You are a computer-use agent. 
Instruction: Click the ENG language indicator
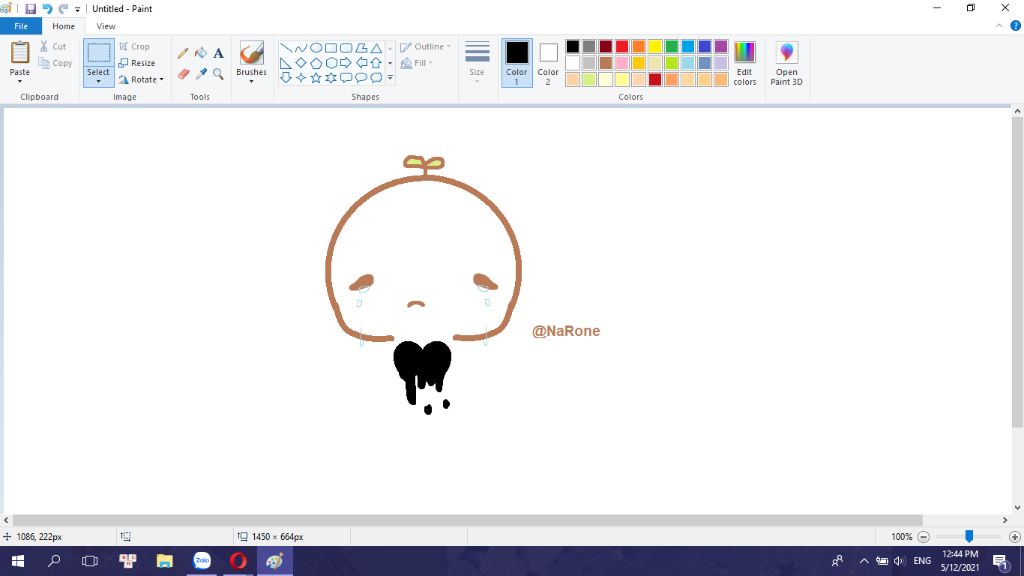pyautogui.click(x=922, y=561)
